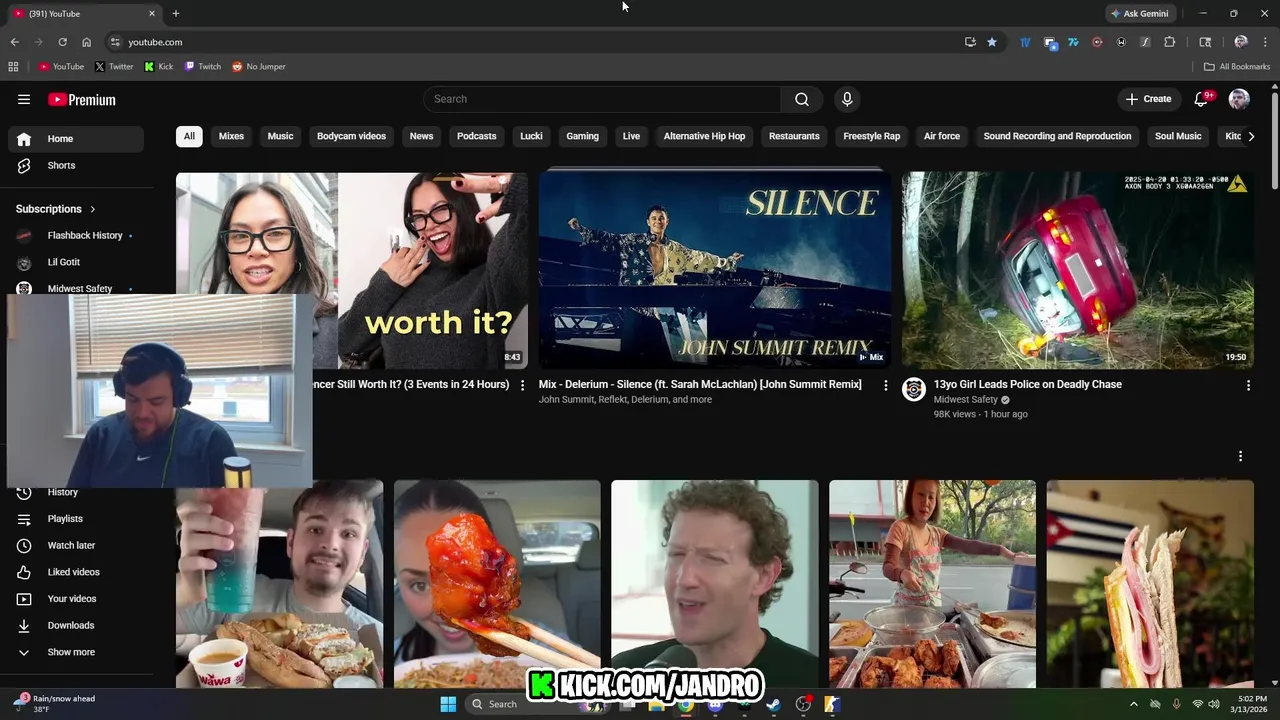The width and height of the screenshot is (1280, 720).
Task: Open YouTube account avatar menu
Action: [1239, 99]
